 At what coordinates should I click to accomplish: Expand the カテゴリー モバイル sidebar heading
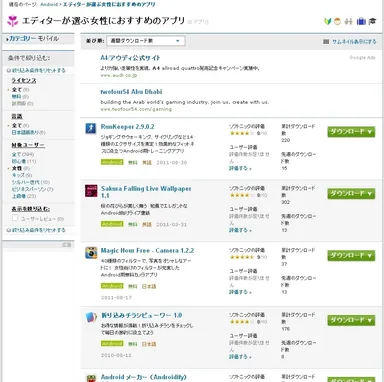click(33, 39)
